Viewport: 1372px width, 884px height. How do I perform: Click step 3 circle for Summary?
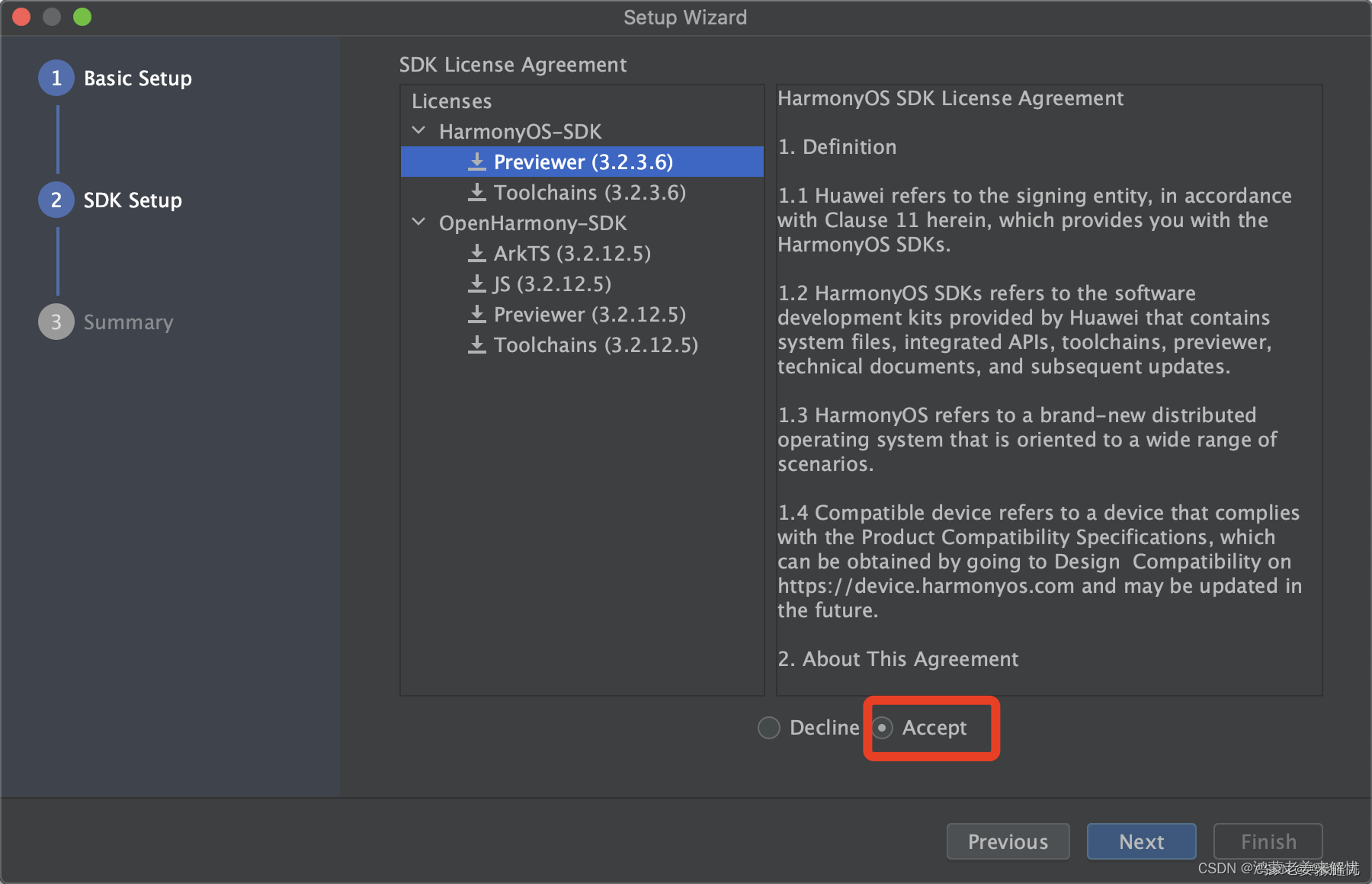click(56, 322)
